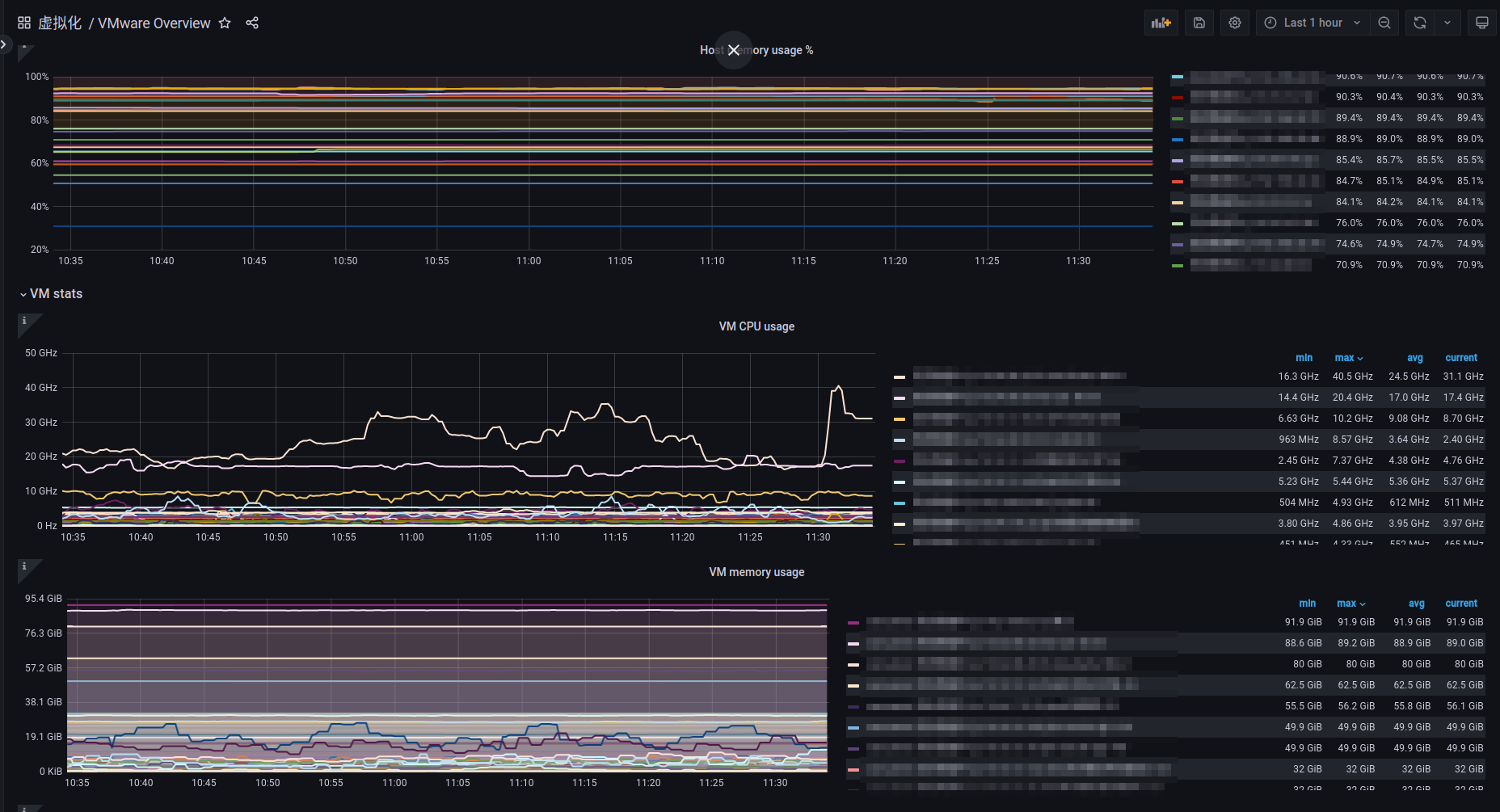This screenshot has width=1500, height=812.
Task: Click the 84.2% host memory value
Action: [x=1389, y=202]
